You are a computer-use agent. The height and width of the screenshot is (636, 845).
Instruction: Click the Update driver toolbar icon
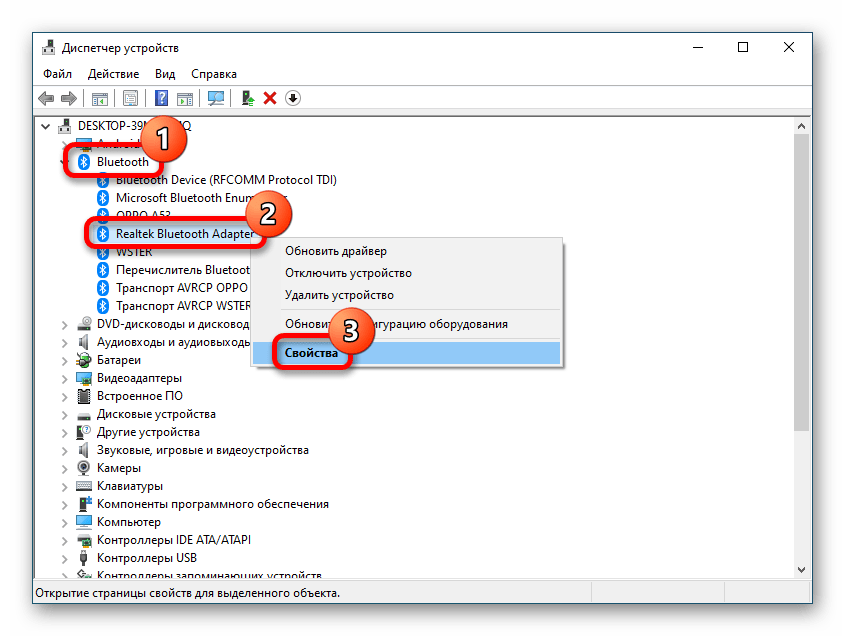click(x=247, y=98)
